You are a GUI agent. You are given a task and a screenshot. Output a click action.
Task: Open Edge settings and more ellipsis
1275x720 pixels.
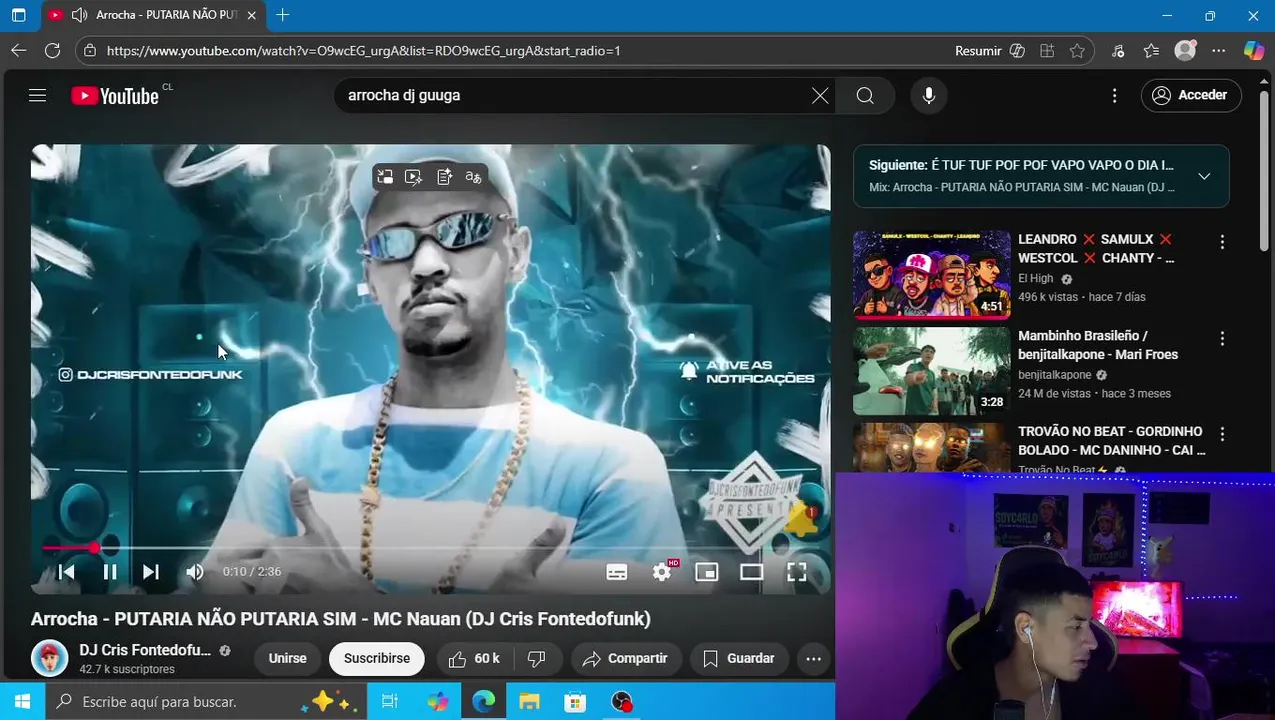1218,50
